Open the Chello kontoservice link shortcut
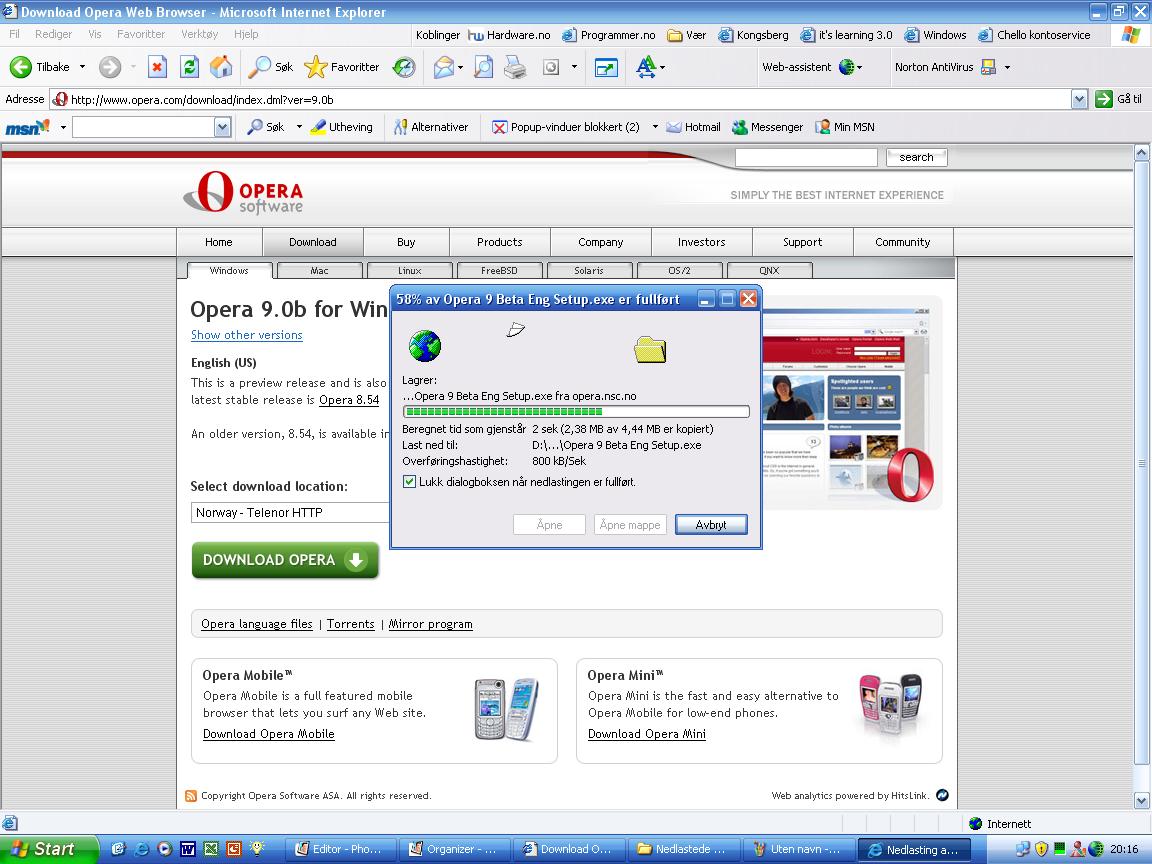The height and width of the screenshot is (864, 1152). coord(1034,35)
